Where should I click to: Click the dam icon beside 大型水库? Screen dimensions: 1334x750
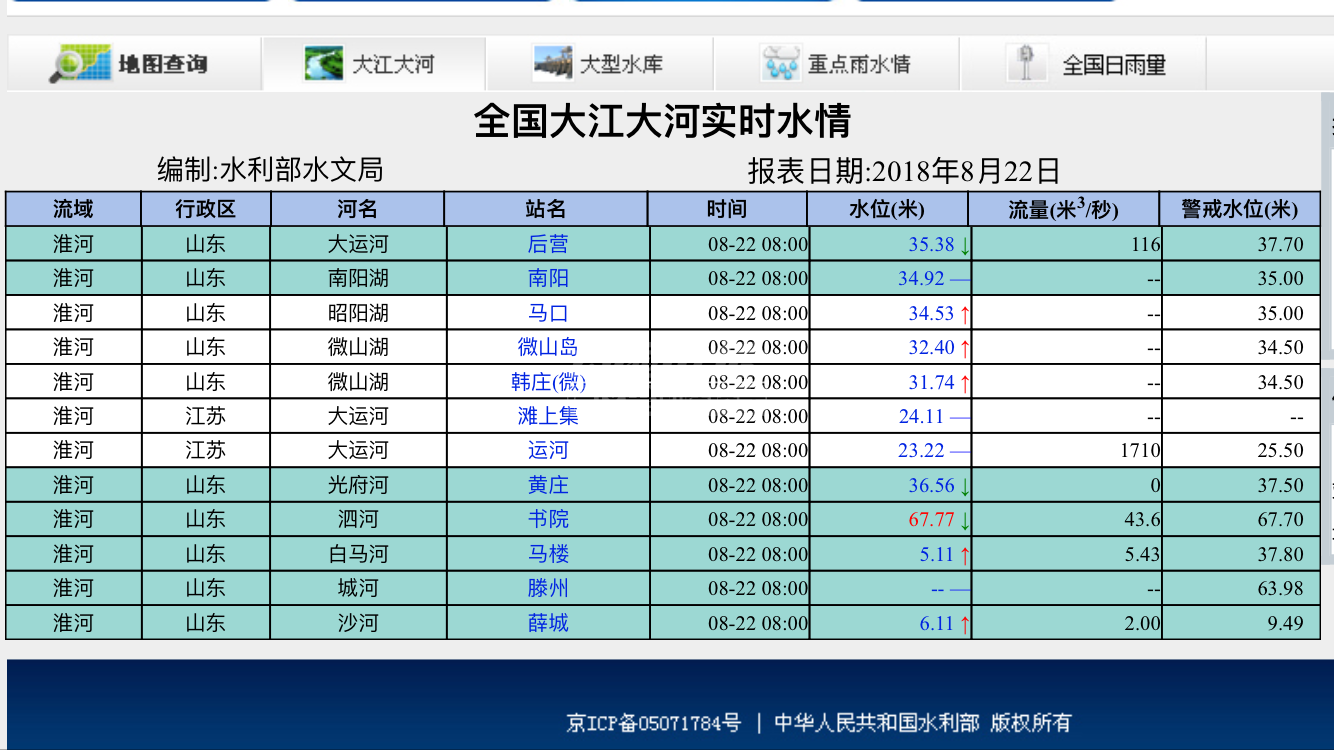[x=551, y=62]
